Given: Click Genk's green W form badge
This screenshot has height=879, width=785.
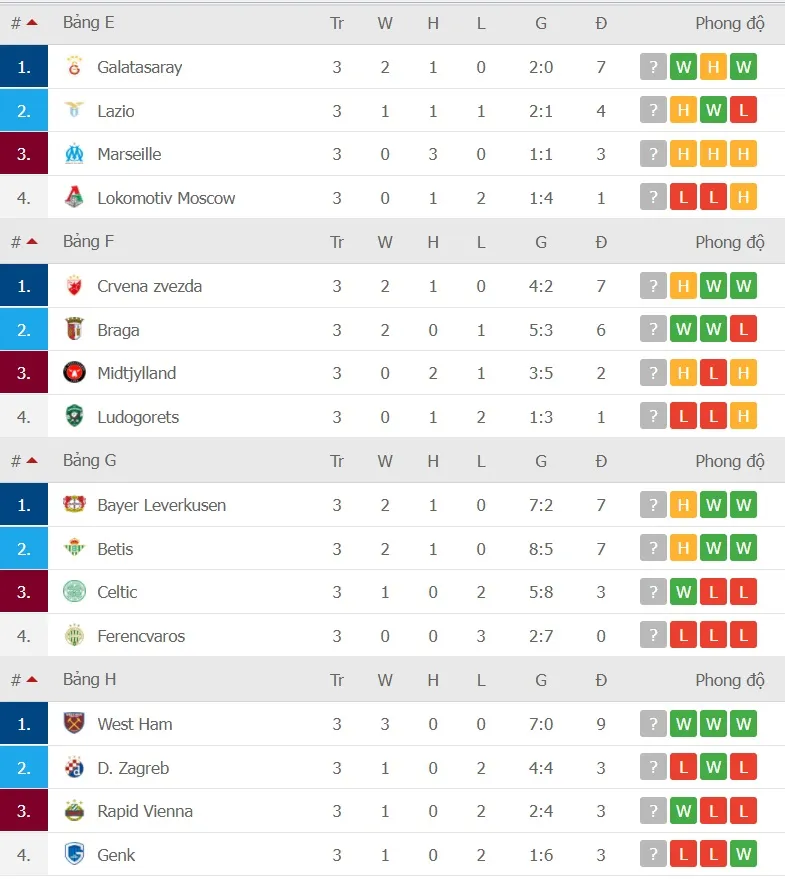Looking at the screenshot, I should (743, 855).
